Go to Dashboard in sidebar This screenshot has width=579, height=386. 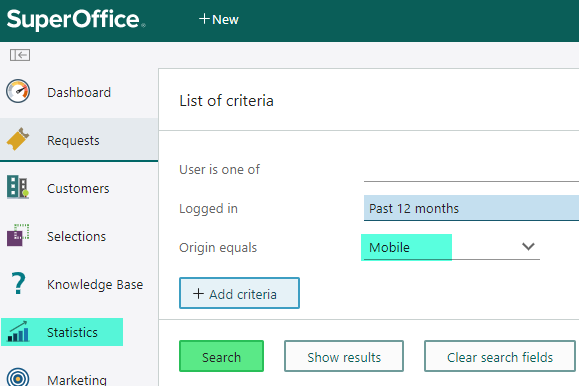point(79,92)
